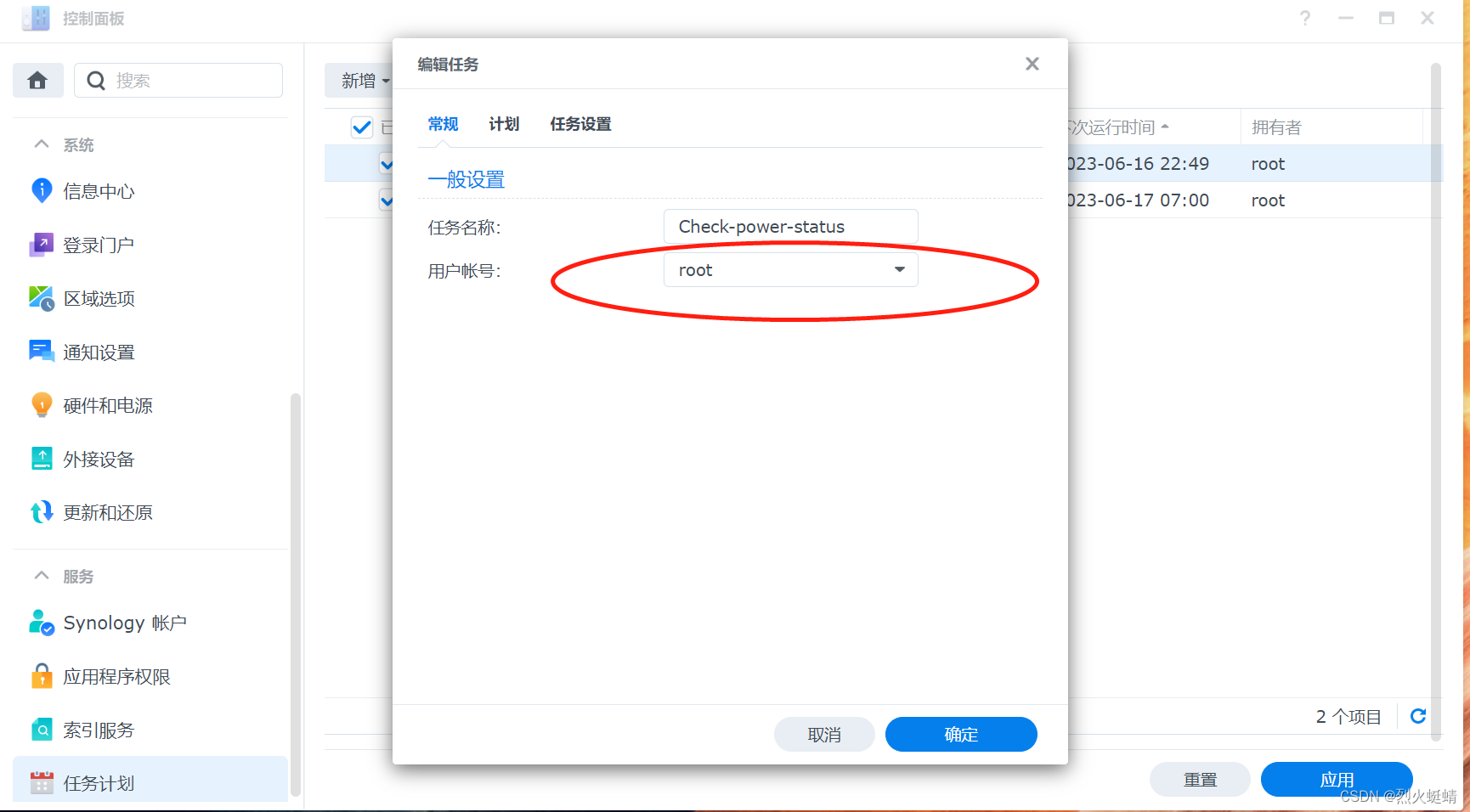This screenshot has width=1470, height=812.
Task: Click root owner in second row
Action: (x=1268, y=200)
